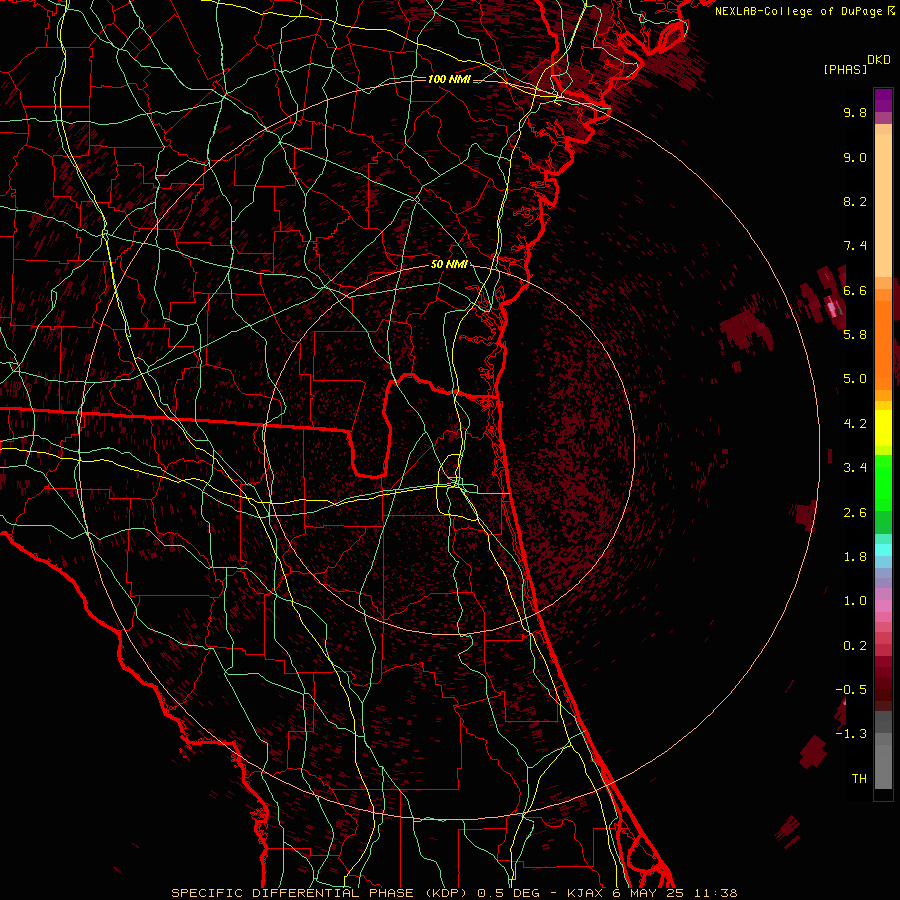Click the 9.0 scale value
Viewport: 900px width, 900px height.
(855, 157)
